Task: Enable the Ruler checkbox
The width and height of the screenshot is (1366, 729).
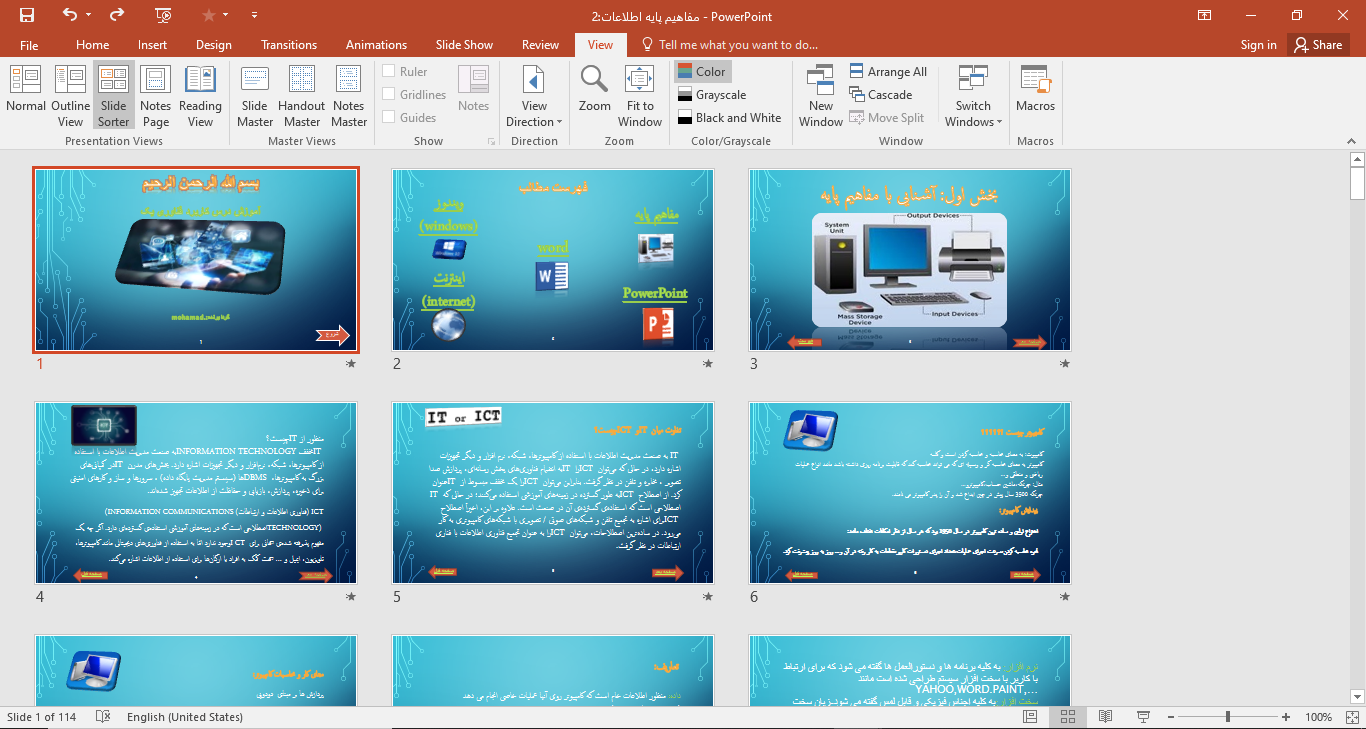Action: (389, 72)
